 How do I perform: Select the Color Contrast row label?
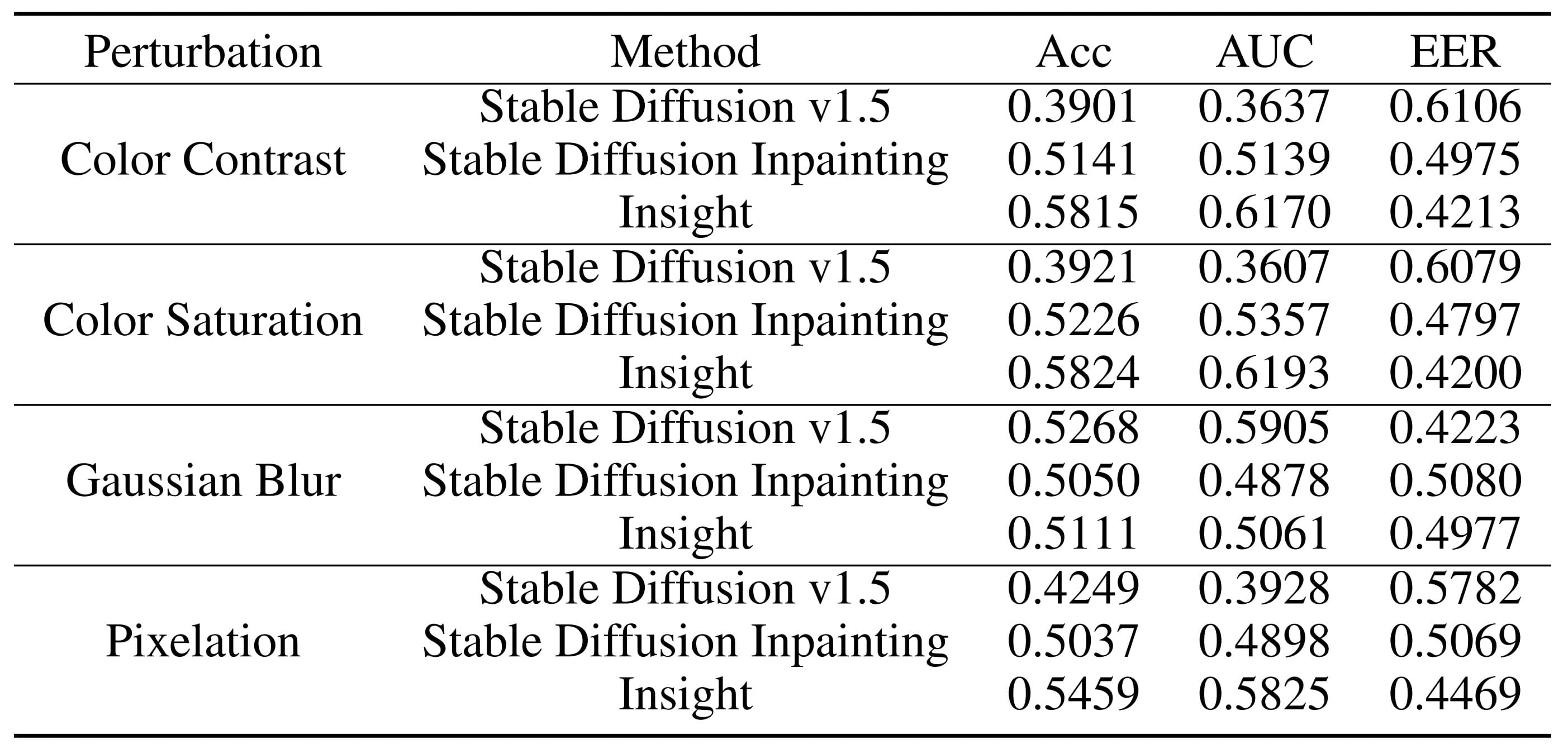203,160
